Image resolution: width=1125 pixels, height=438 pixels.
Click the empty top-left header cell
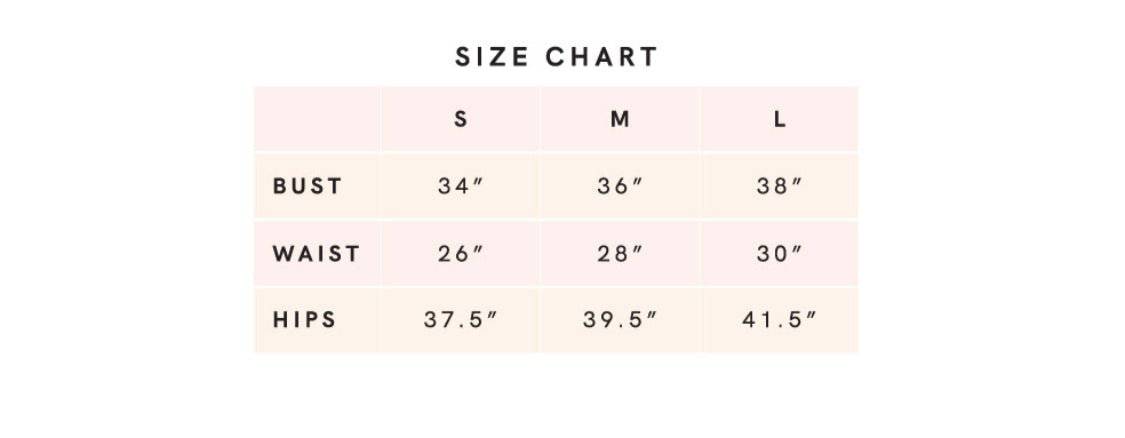pos(316,119)
